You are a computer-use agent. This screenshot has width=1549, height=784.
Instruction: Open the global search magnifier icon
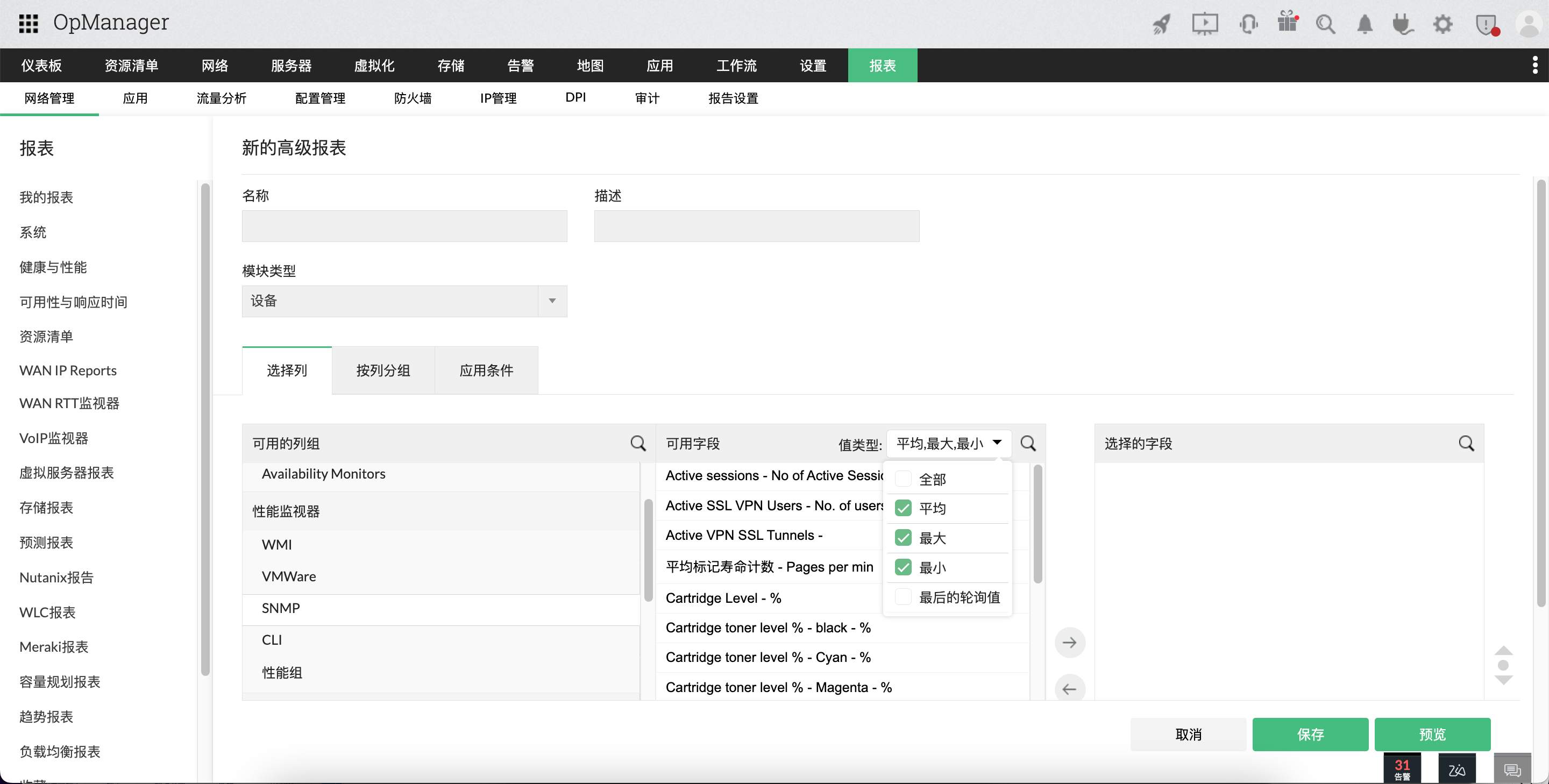(x=1325, y=24)
